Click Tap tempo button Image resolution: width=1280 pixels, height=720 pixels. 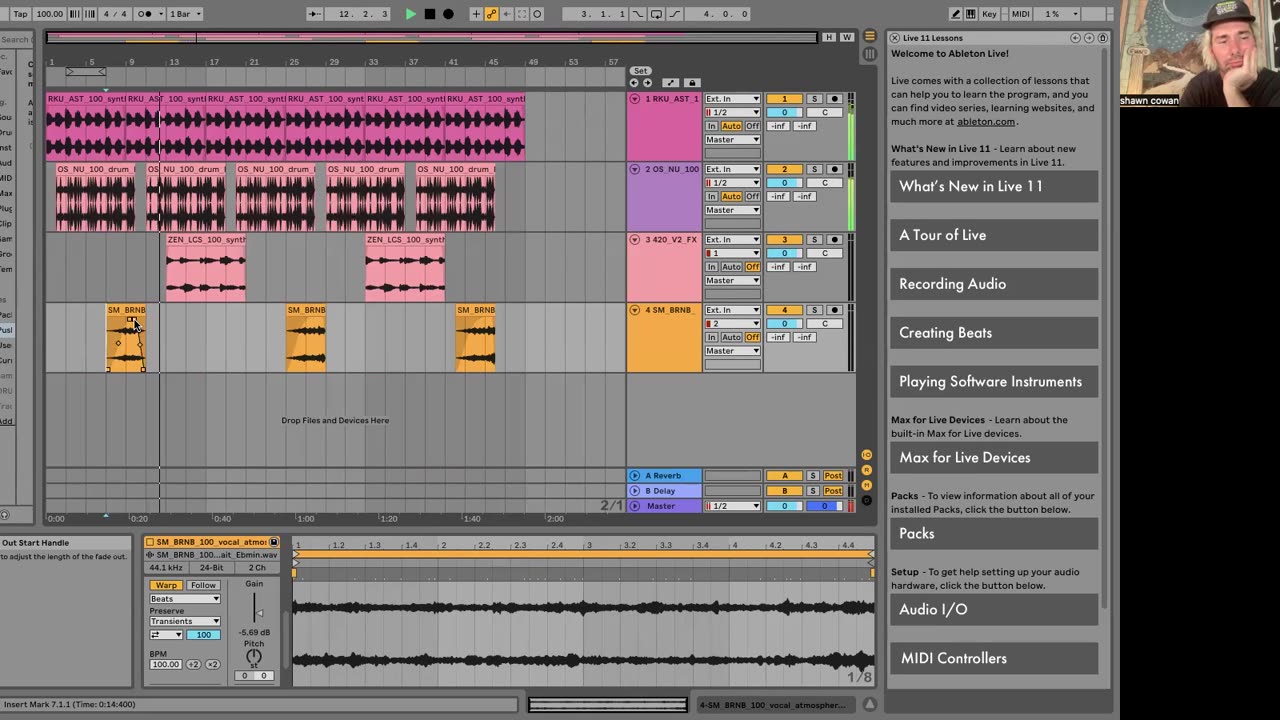[x=20, y=14]
